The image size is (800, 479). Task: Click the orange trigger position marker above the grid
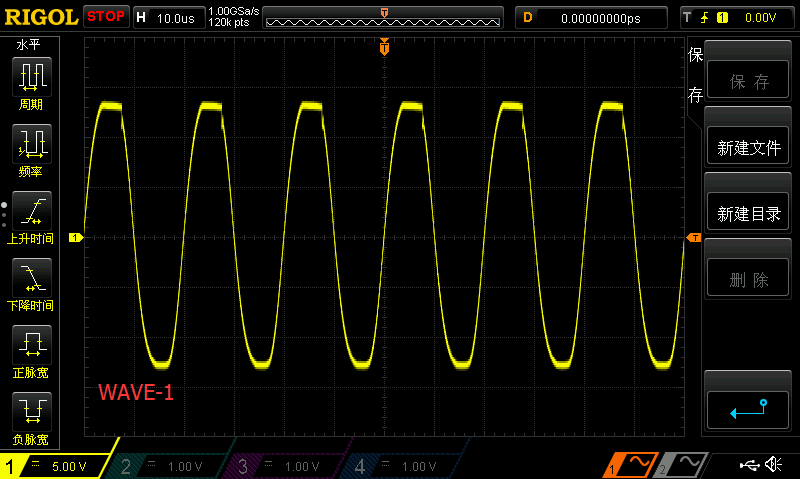(384, 46)
